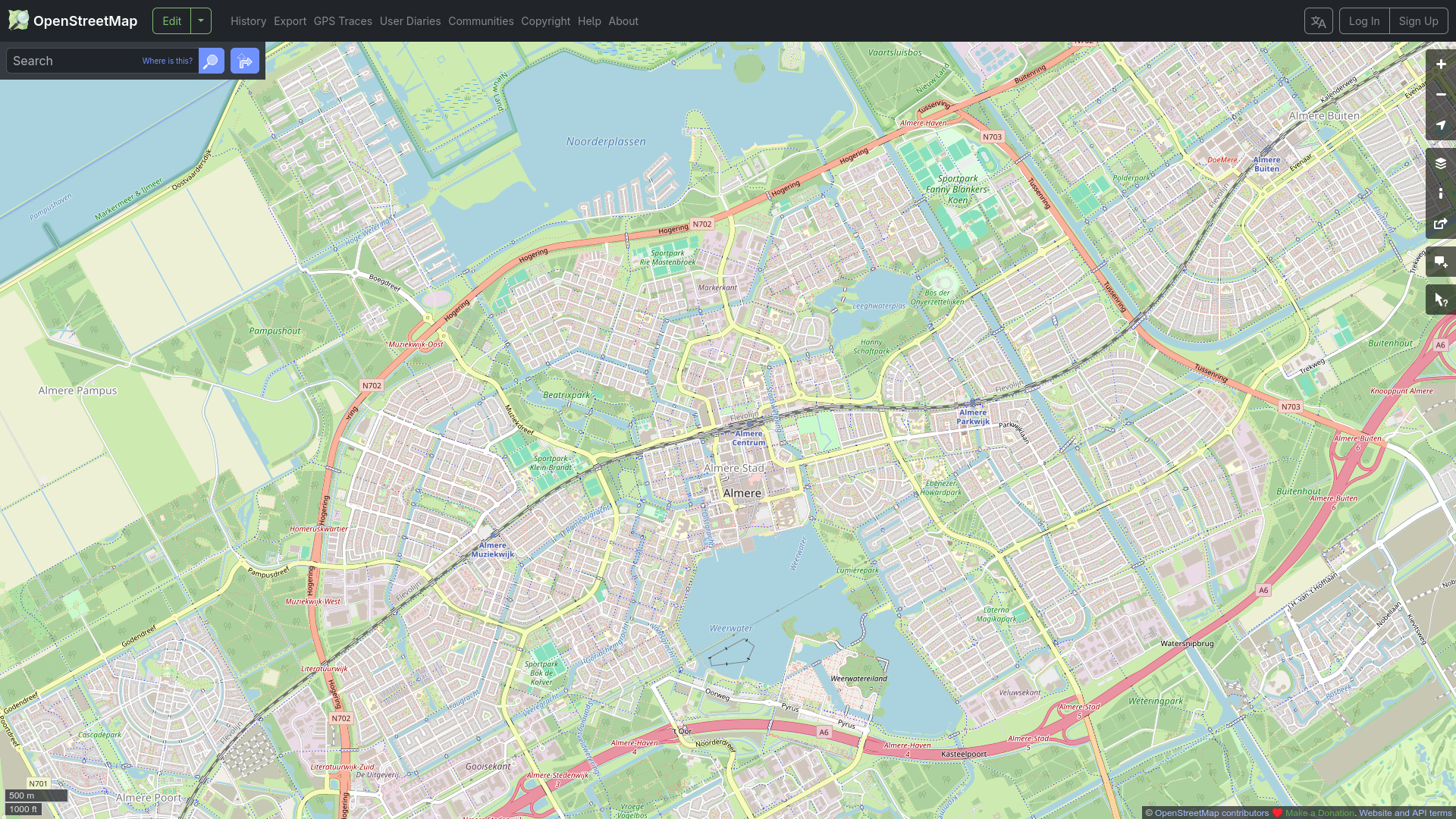Open 'OpenStreetMap contributors' attribution link
The image size is (1456, 819).
(x=1212, y=813)
